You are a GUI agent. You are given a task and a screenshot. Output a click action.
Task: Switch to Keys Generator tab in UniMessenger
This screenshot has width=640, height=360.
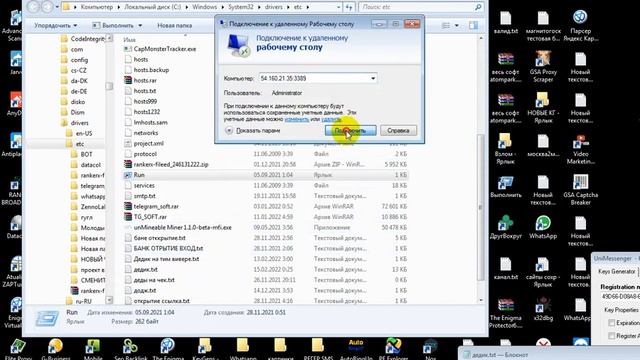pos(617,271)
